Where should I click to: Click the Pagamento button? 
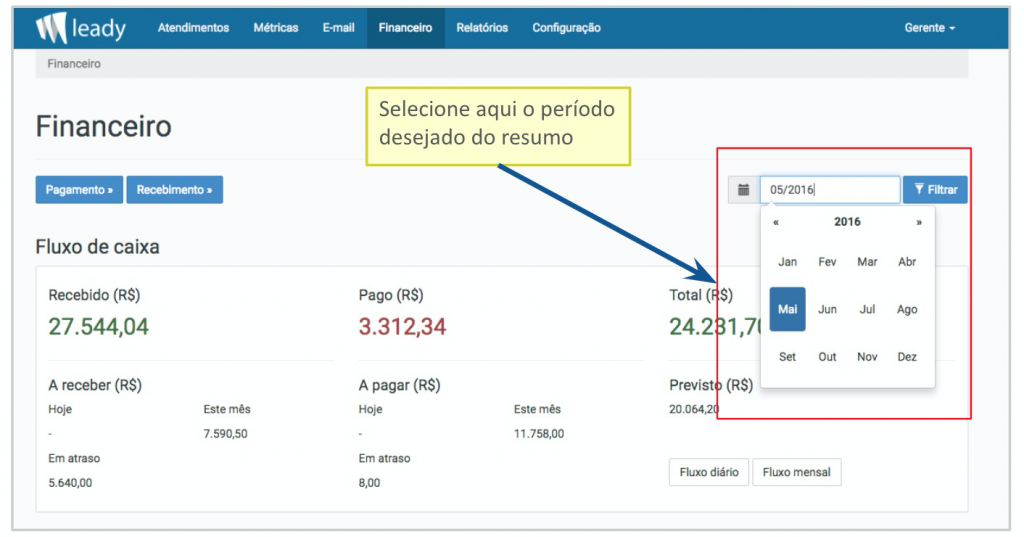[x=79, y=189]
